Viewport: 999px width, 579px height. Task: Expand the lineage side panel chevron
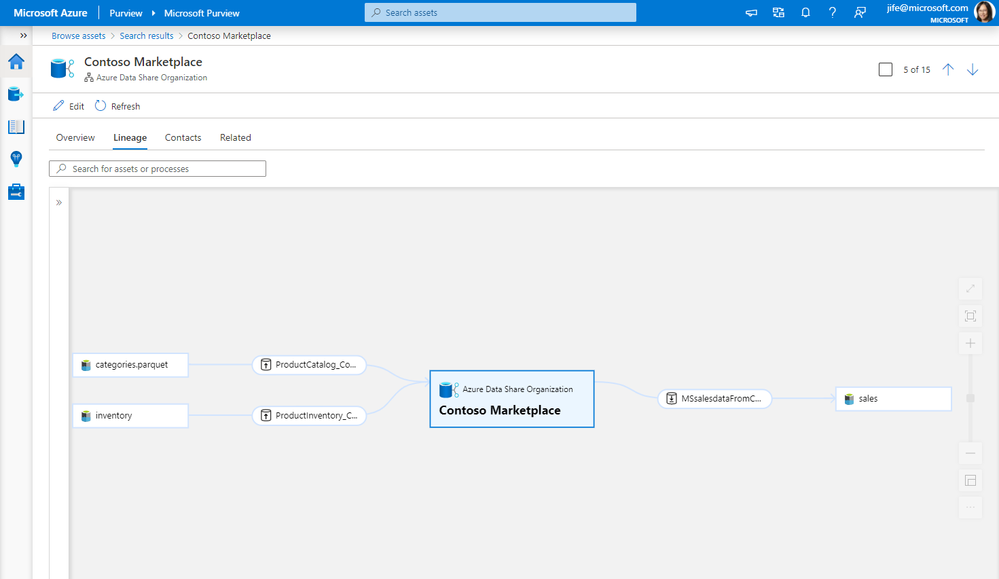pyautogui.click(x=59, y=203)
